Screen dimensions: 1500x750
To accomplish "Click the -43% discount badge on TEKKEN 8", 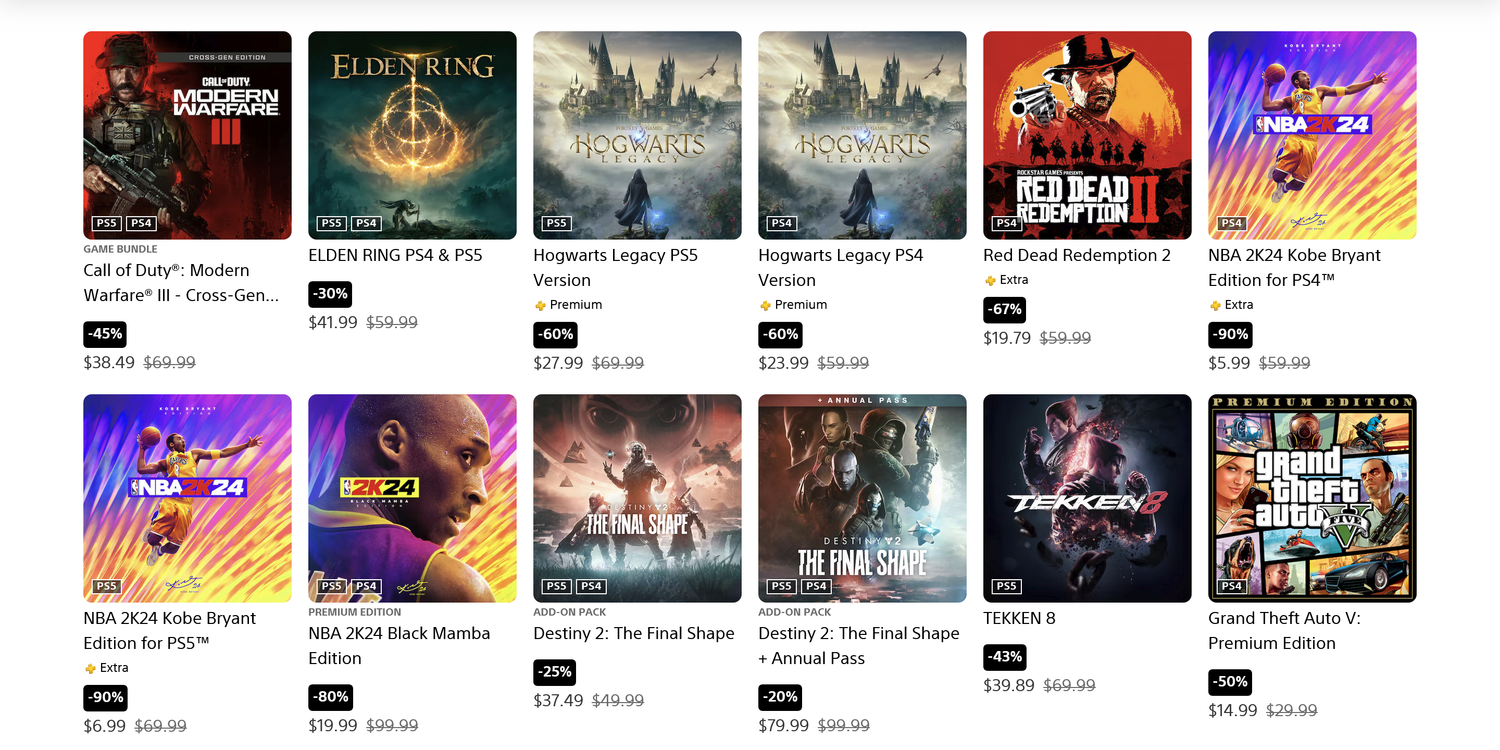I will tap(1005, 657).
